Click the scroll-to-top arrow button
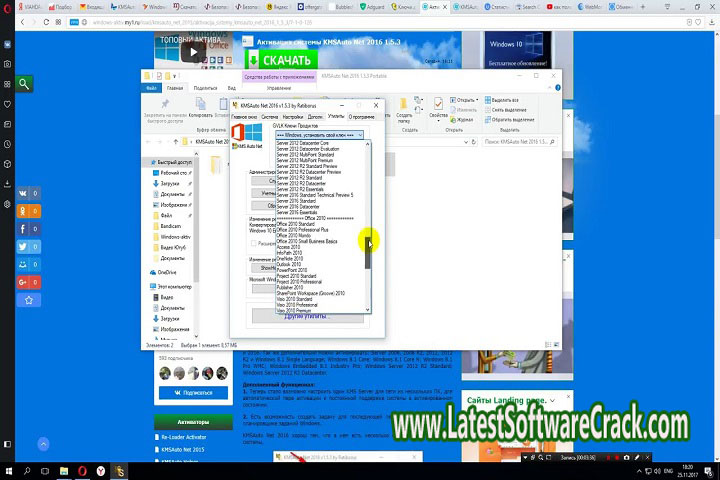 click(43, 443)
